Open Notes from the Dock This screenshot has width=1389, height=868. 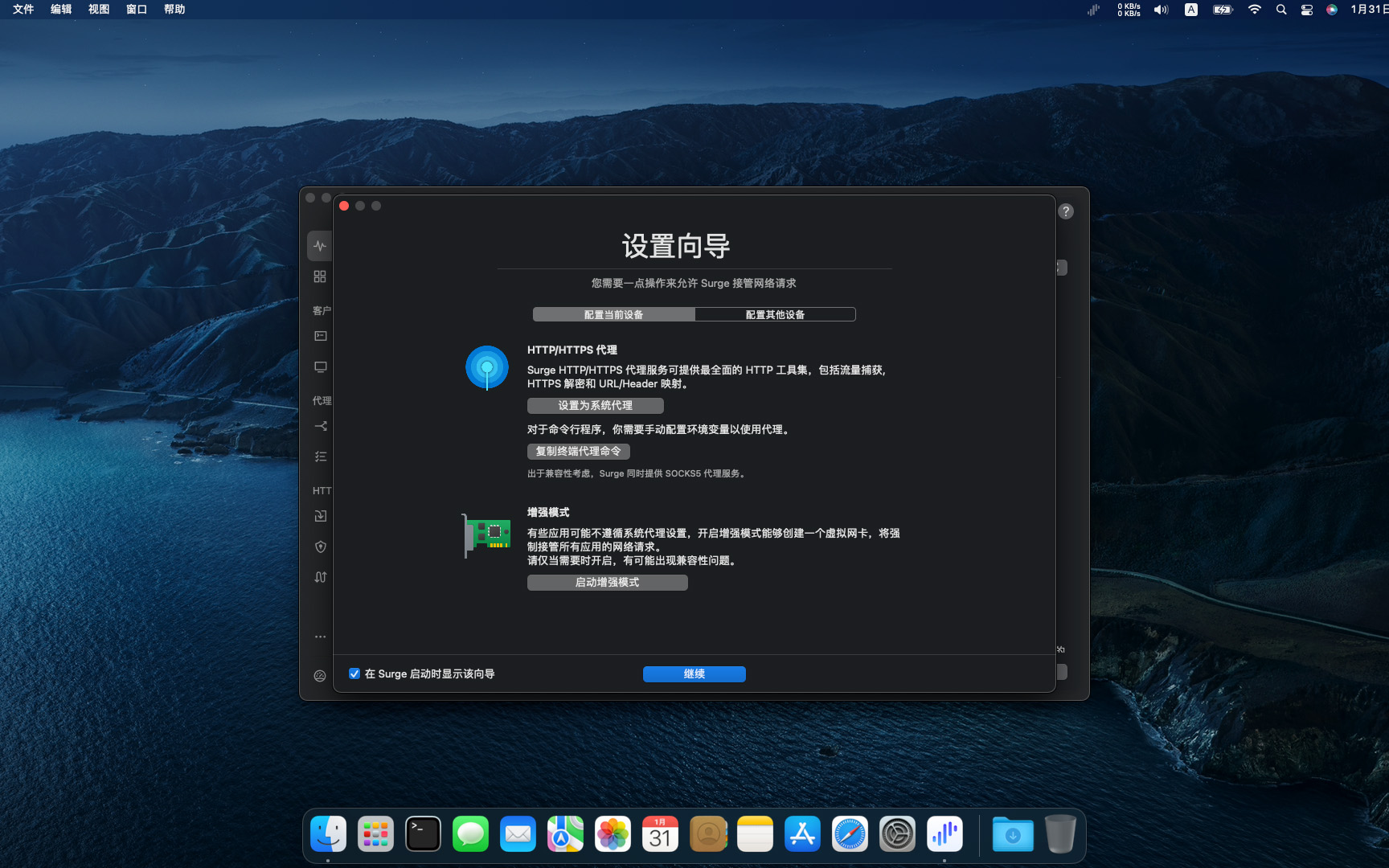tap(755, 834)
